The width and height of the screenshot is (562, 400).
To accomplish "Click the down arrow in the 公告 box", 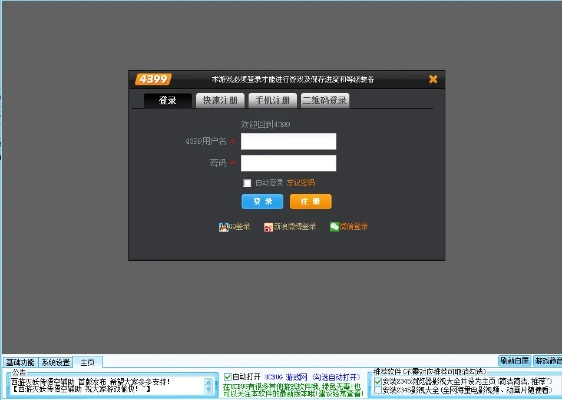I will tap(208, 390).
